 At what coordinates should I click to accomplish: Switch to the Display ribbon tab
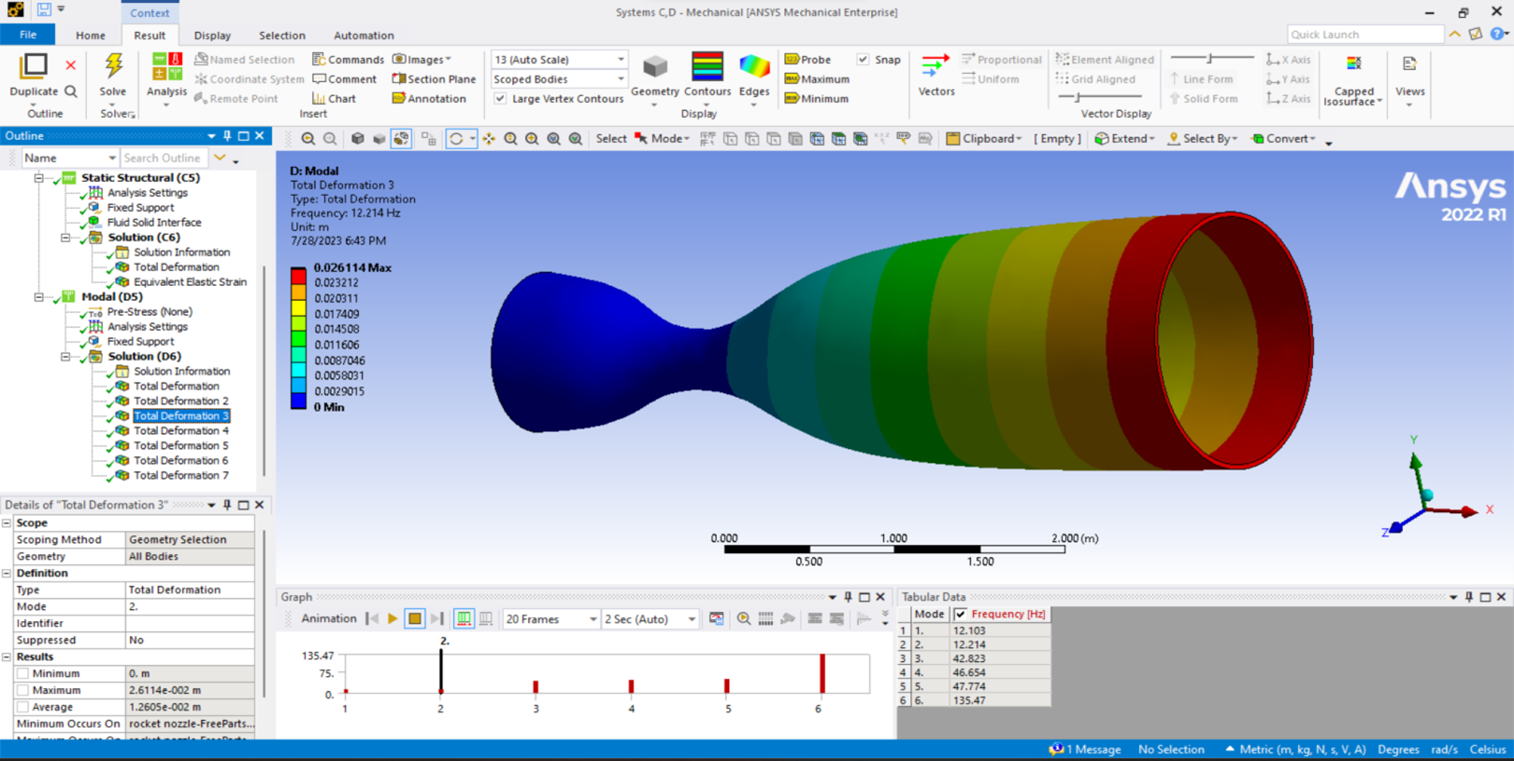tap(212, 35)
